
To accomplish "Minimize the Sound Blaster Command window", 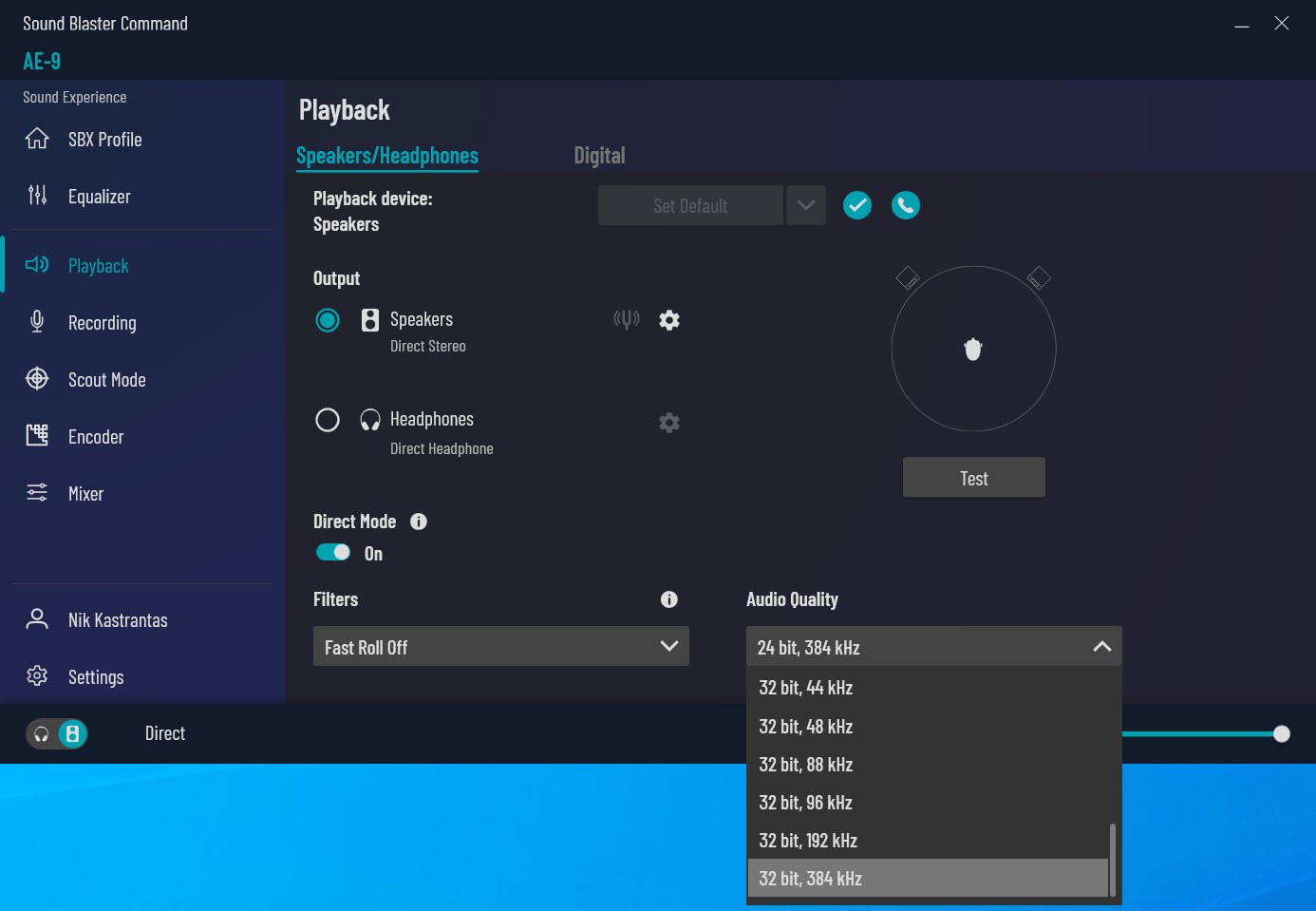I will tap(1241, 26).
